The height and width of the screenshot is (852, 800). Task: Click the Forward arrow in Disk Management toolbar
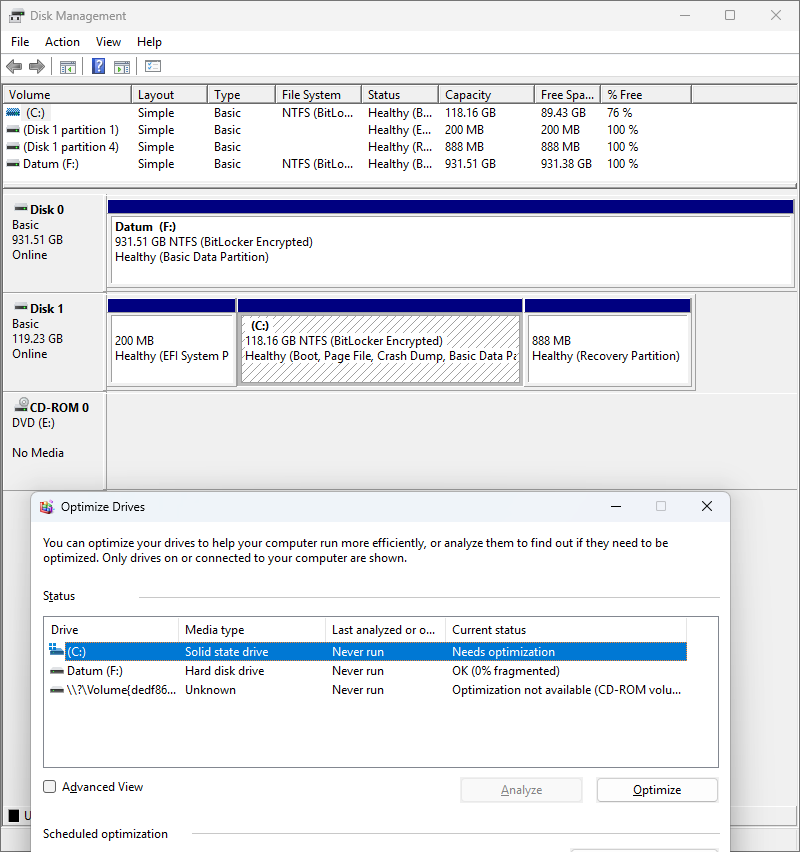point(36,67)
